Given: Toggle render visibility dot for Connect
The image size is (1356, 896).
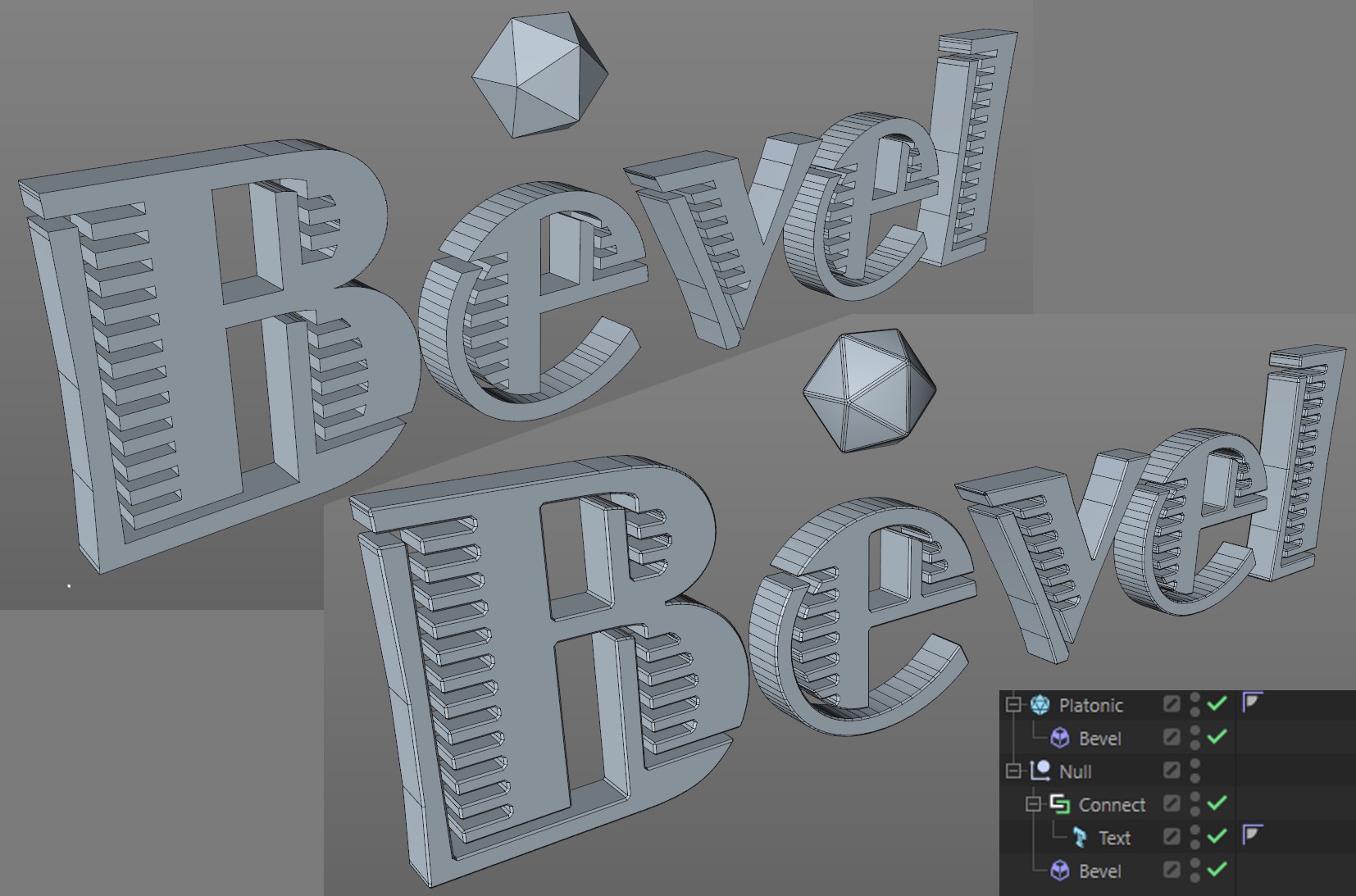Looking at the screenshot, I should coord(1195,811).
